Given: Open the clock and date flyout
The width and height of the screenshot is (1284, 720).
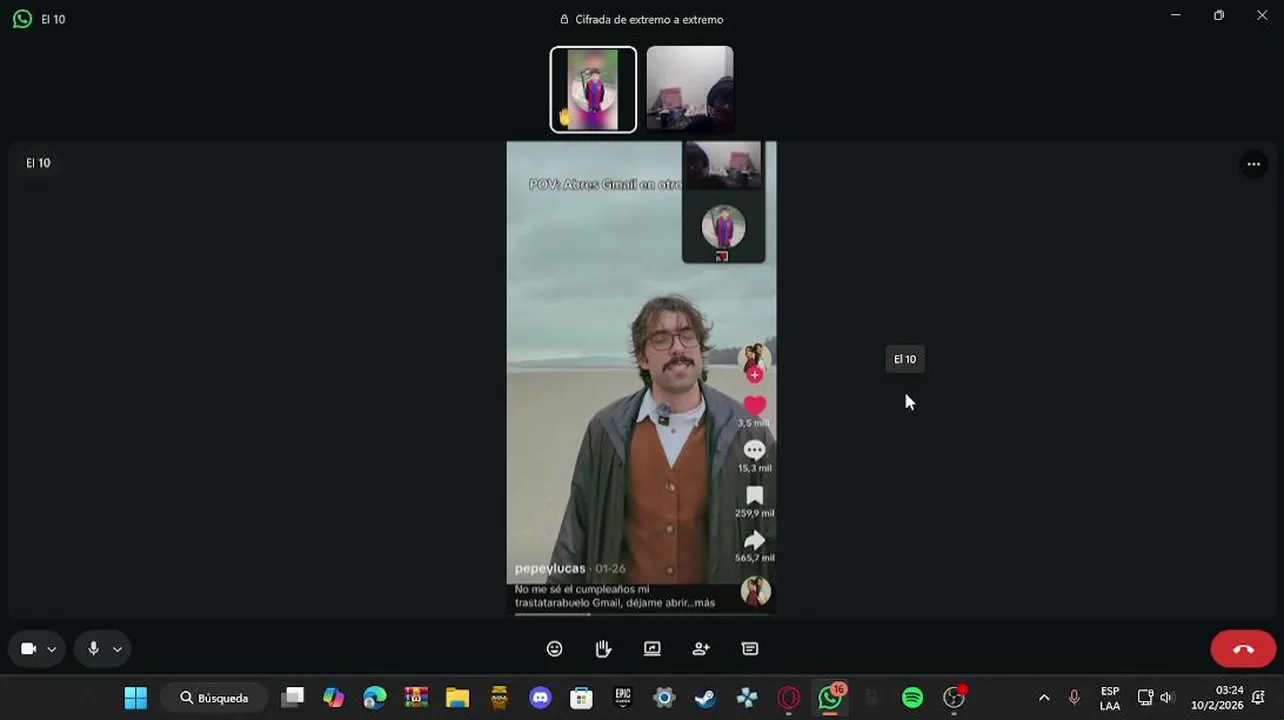Looking at the screenshot, I should (1217, 698).
